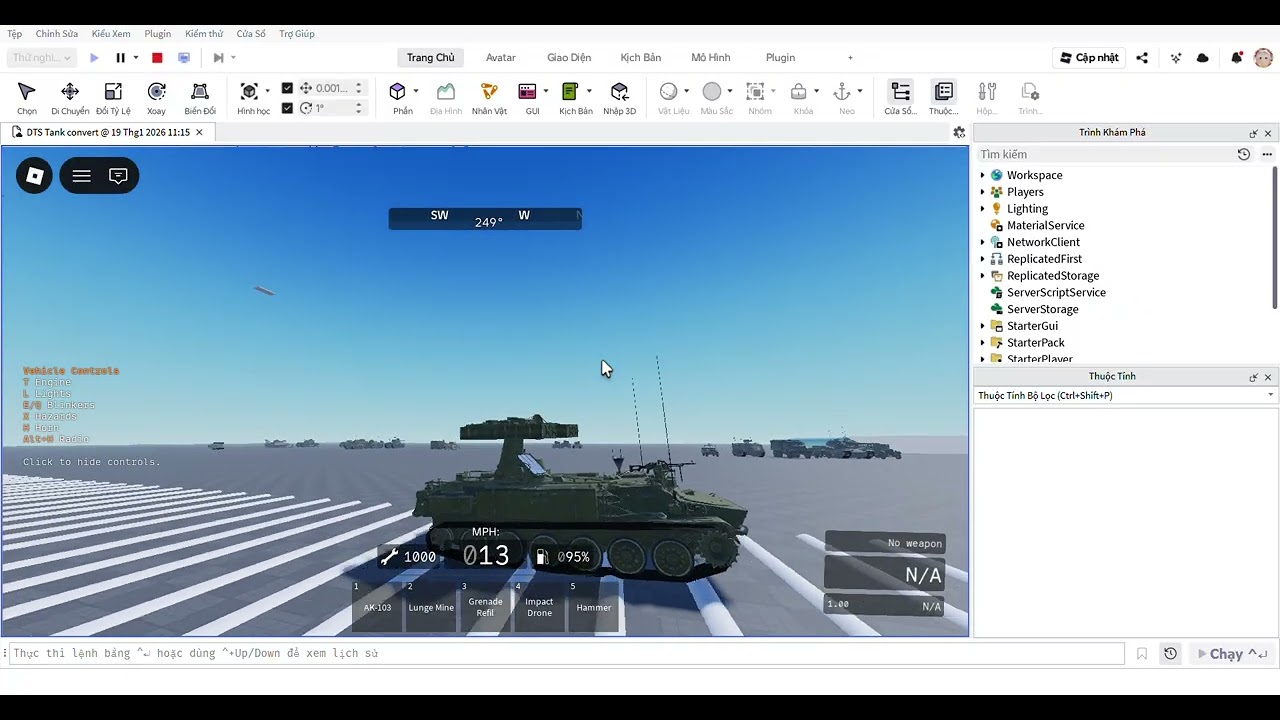The width and height of the screenshot is (1280, 720).
Task: Open the in-game chat icon
Action: click(118, 176)
